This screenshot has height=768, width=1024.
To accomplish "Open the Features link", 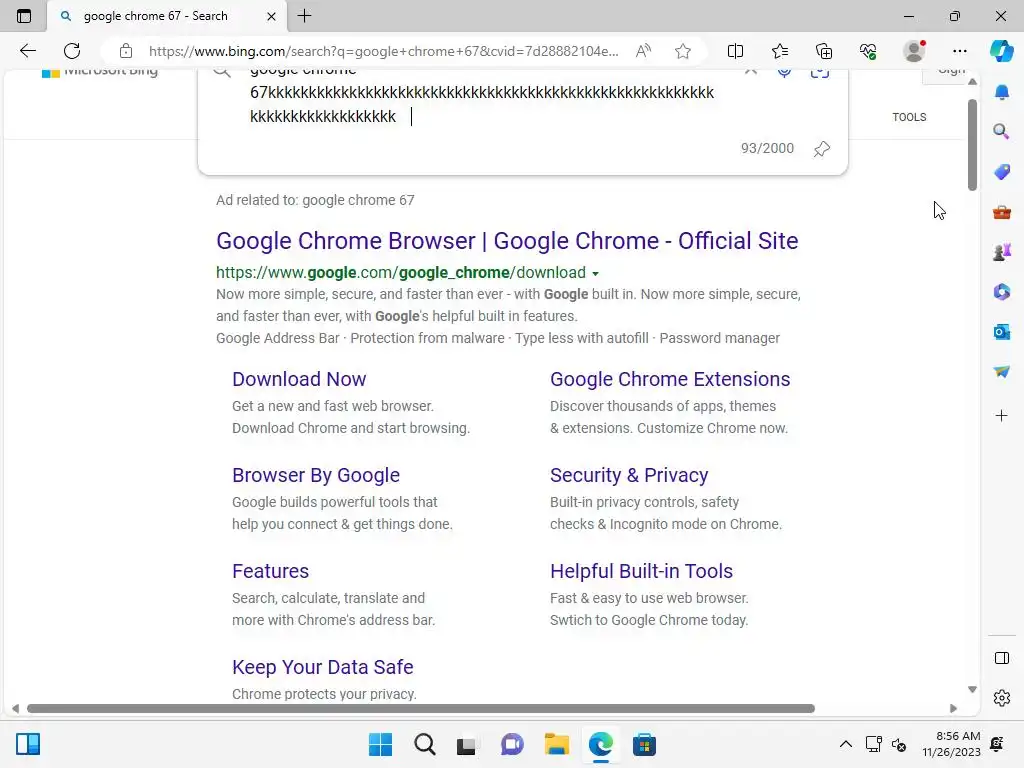I will [270, 571].
